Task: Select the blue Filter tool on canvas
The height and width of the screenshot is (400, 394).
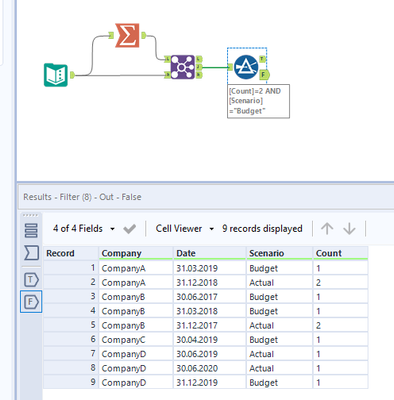Action: [246, 67]
